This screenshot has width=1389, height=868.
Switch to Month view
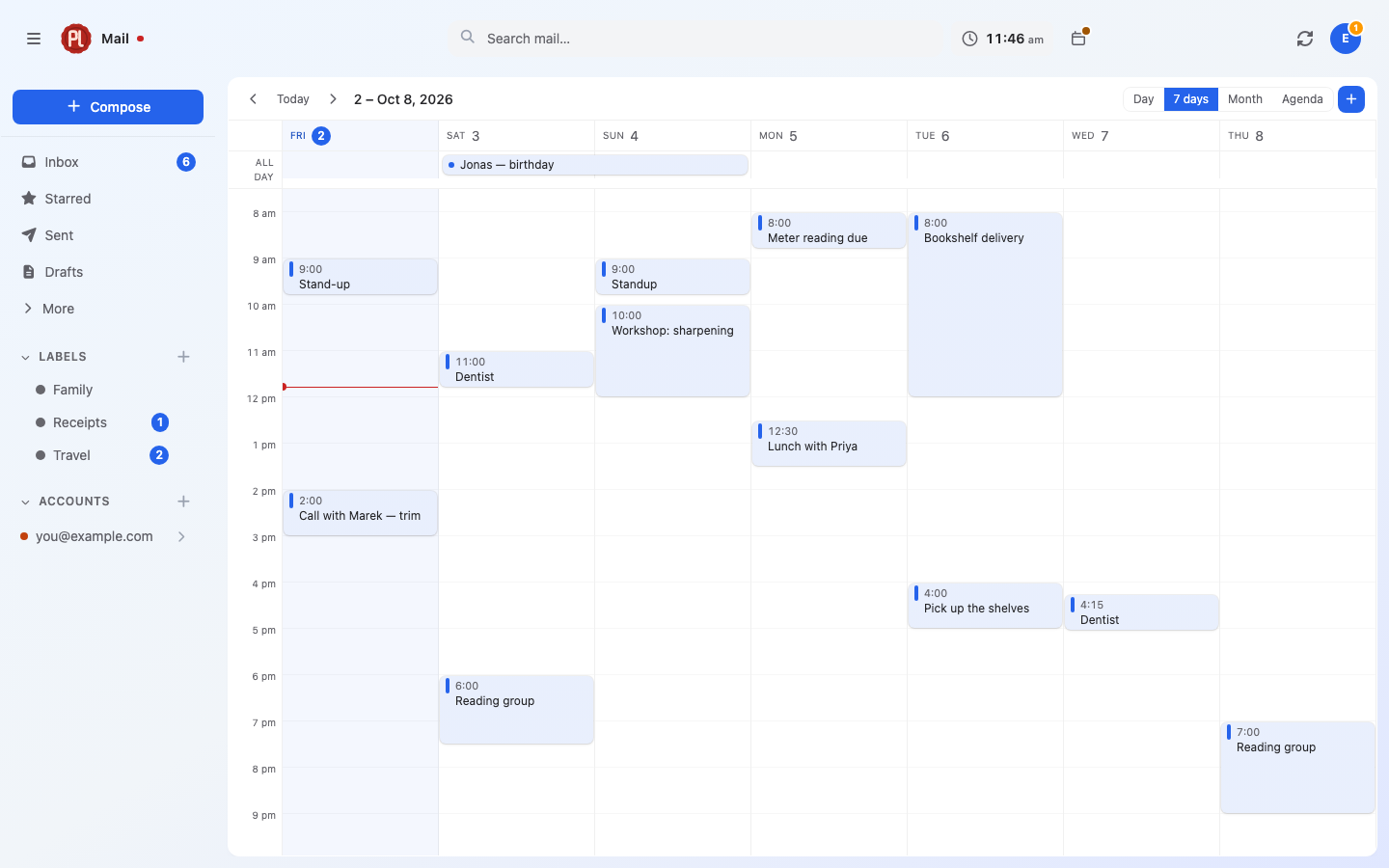[x=1244, y=99]
